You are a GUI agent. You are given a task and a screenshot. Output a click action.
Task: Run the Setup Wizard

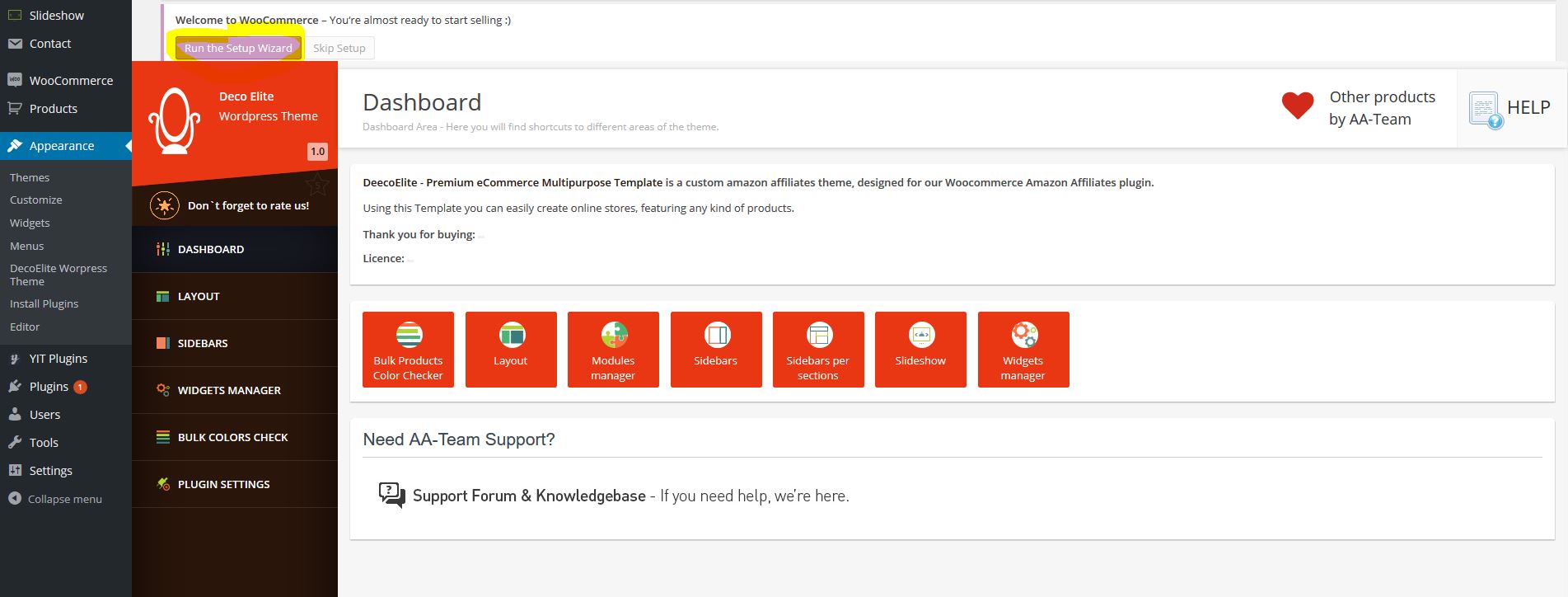point(238,48)
